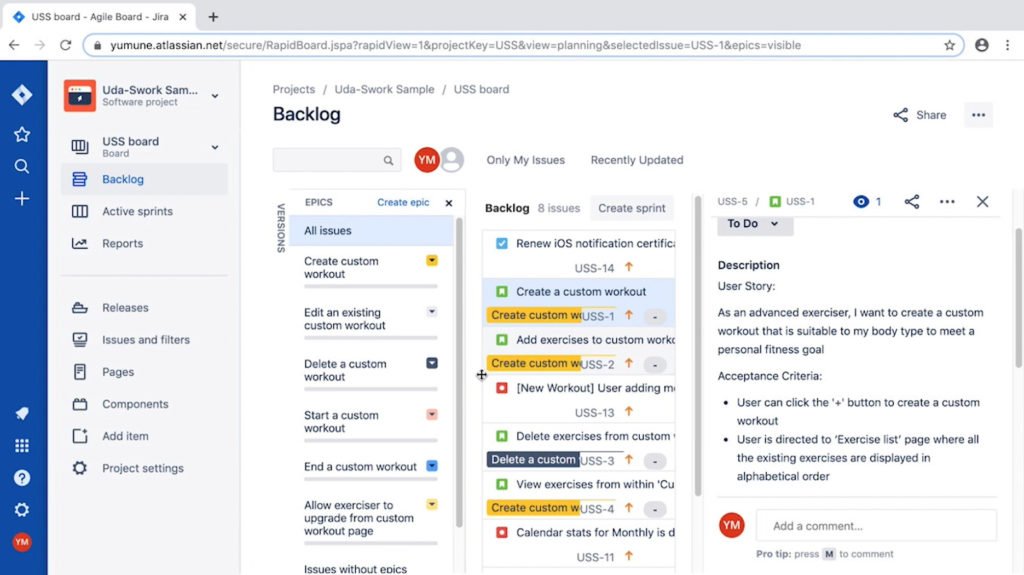This screenshot has width=1024, height=575.
Task: Open a new browser tab
Action: tap(213, 17)
